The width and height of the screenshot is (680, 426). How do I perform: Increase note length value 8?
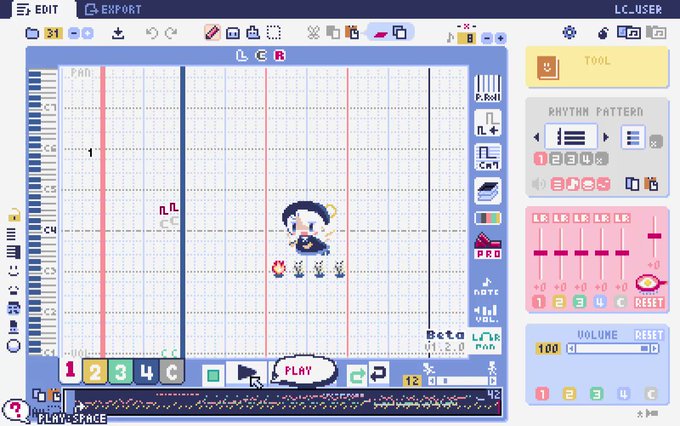[500, 38]
